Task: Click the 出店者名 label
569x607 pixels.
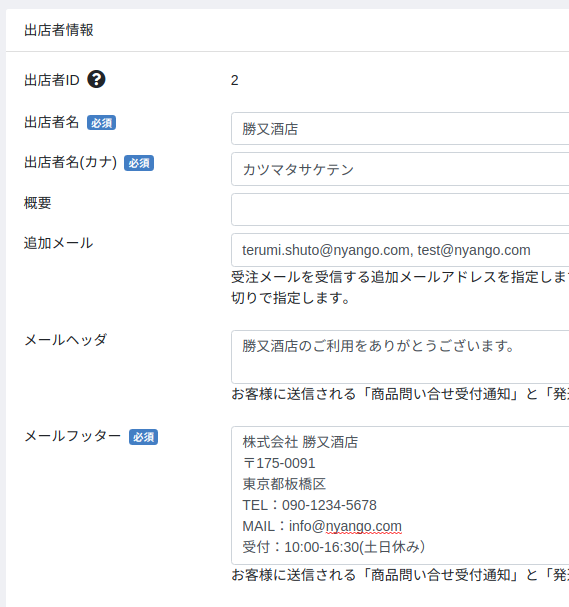Action: (x=51, y=122)
